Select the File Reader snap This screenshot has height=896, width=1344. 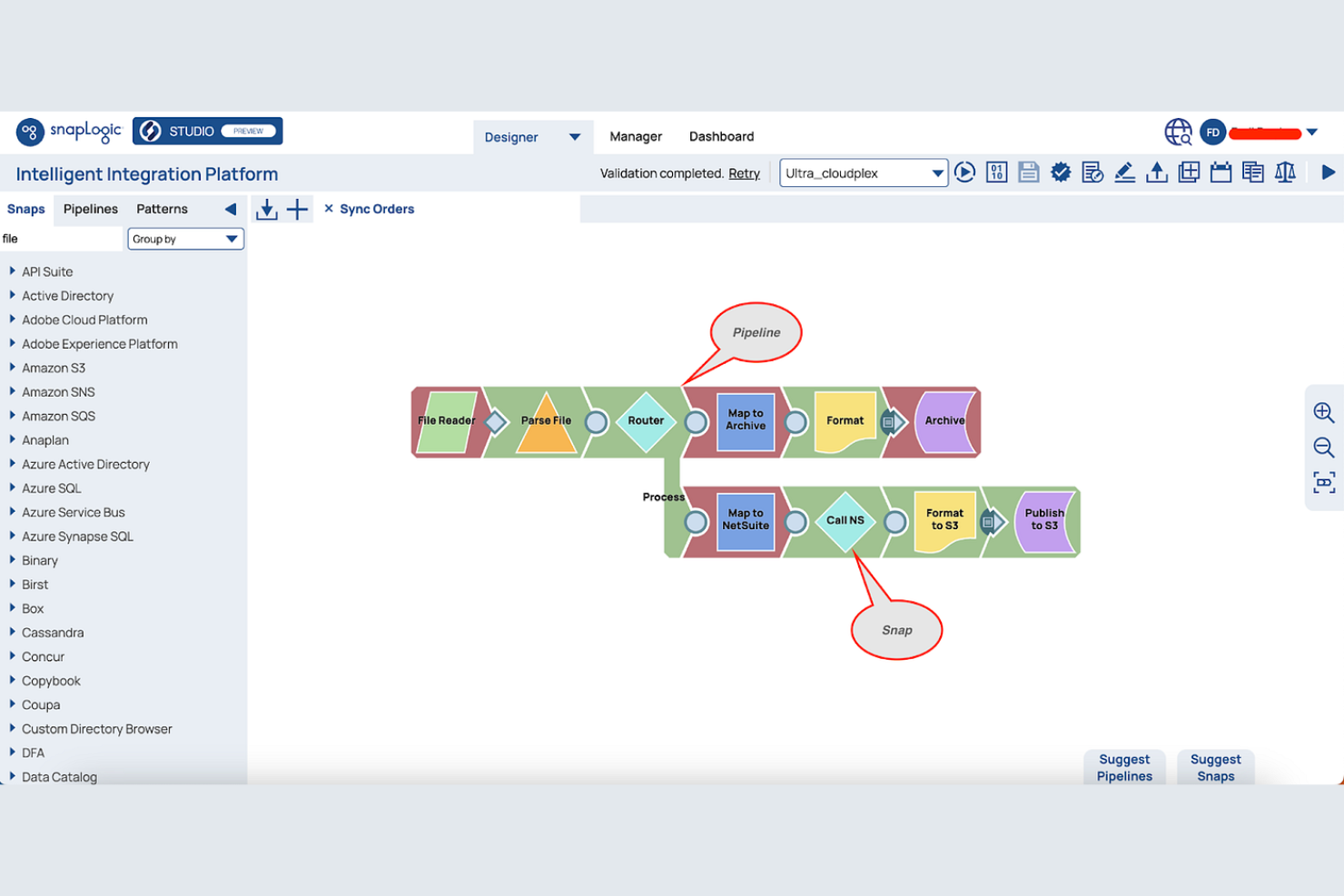coord(447,421)
